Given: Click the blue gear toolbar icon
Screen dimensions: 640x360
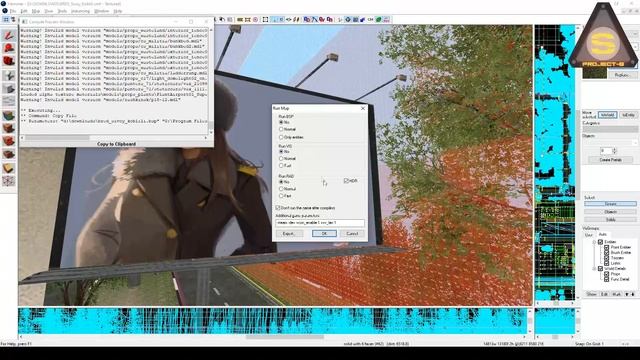Looking at the screenshot, I should point(348,19).
